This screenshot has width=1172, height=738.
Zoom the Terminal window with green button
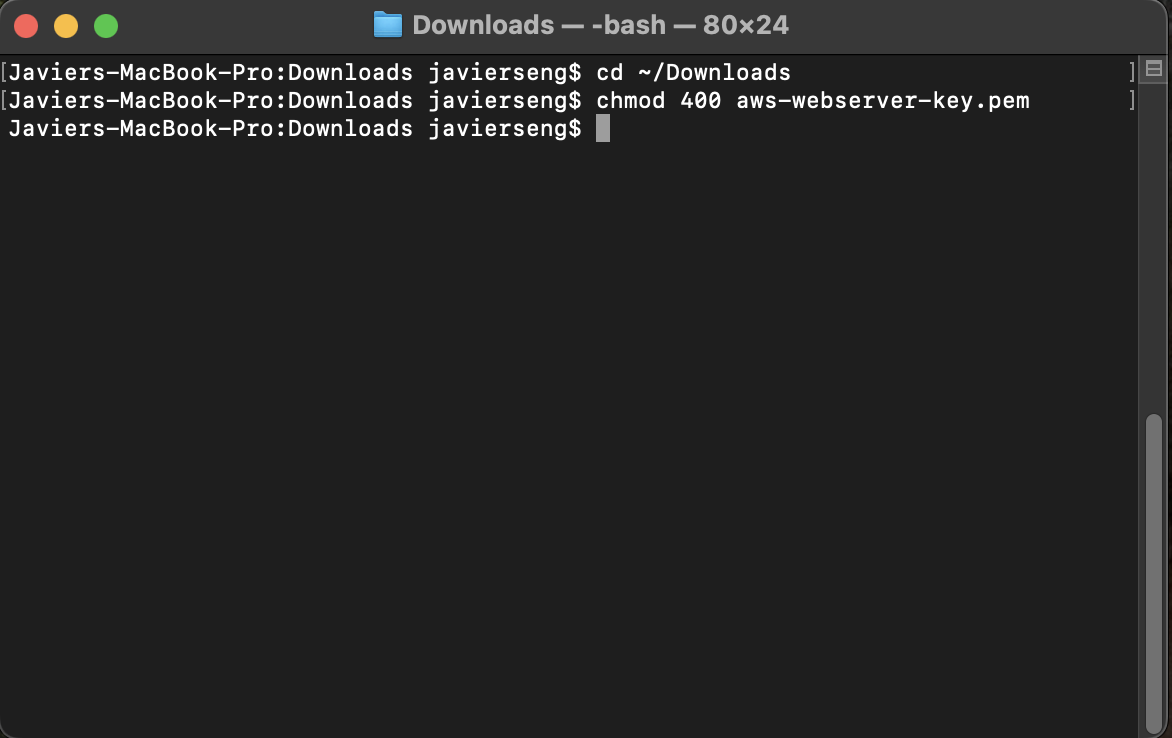point(106,26)
